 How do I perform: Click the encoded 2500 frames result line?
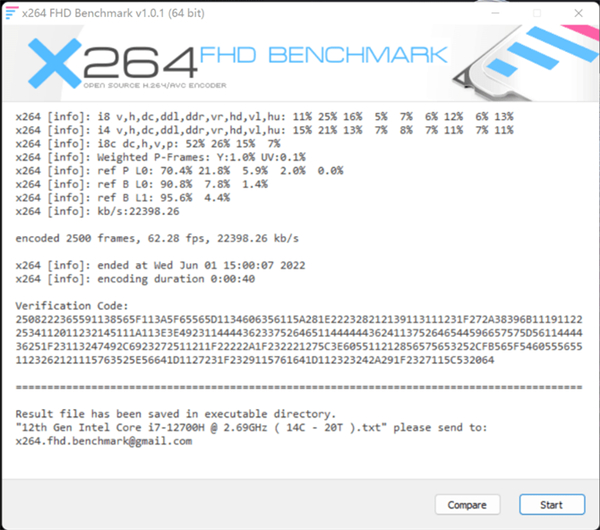tap(157, 238)
